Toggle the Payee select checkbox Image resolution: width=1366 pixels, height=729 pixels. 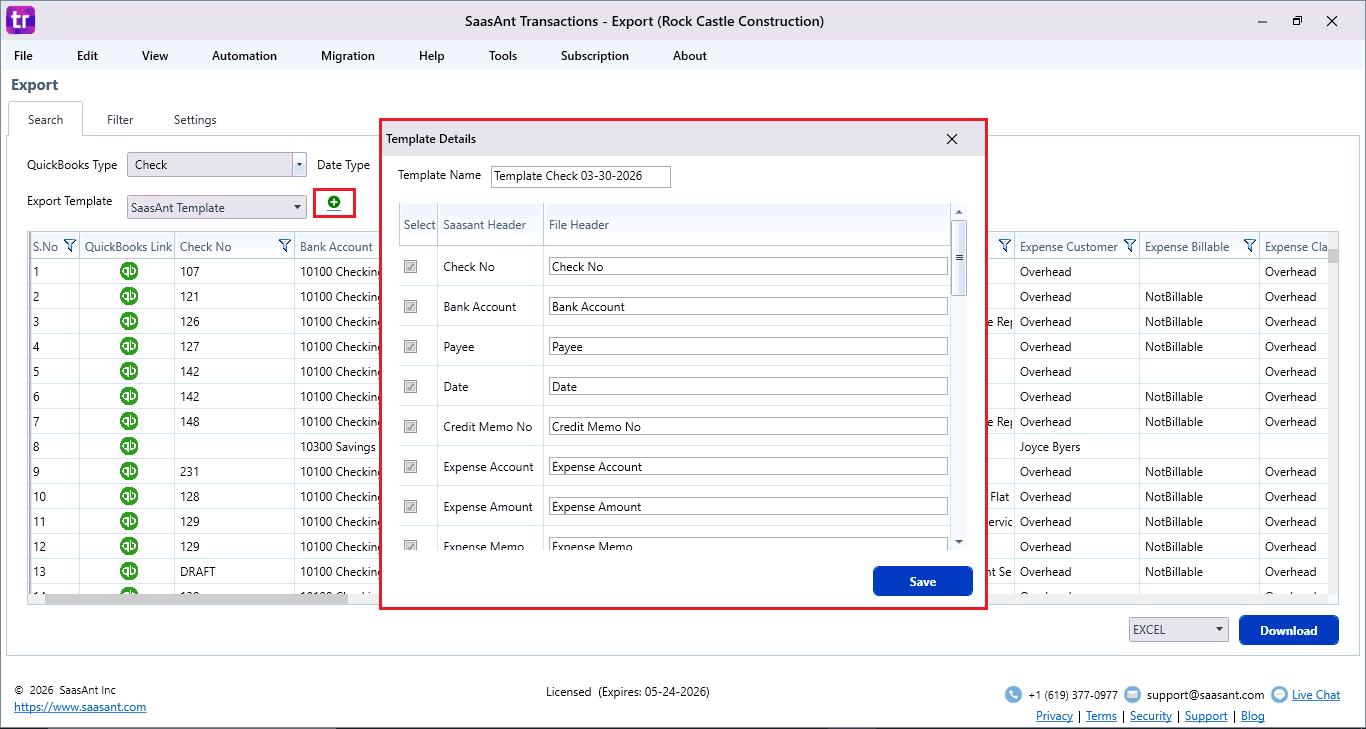(410, 347)
